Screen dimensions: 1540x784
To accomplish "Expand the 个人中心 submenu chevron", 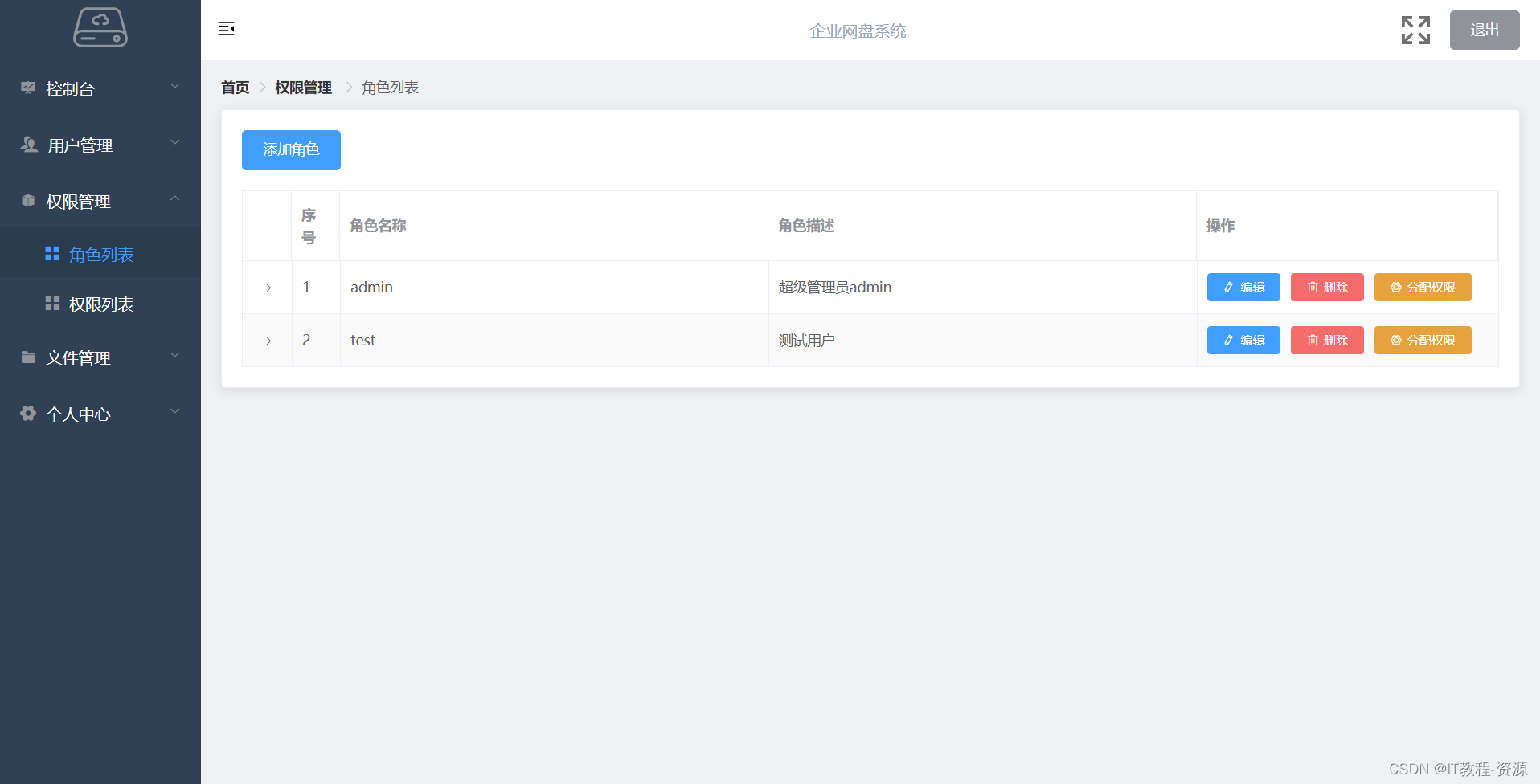I will [175, 411].
